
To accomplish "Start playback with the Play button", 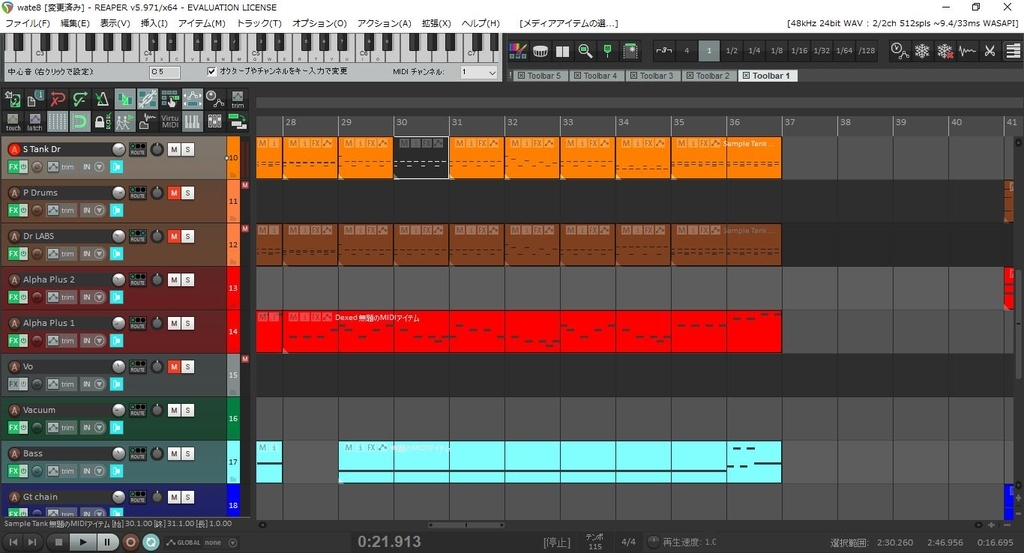I will pyautogui.click(x=82, y=542).
